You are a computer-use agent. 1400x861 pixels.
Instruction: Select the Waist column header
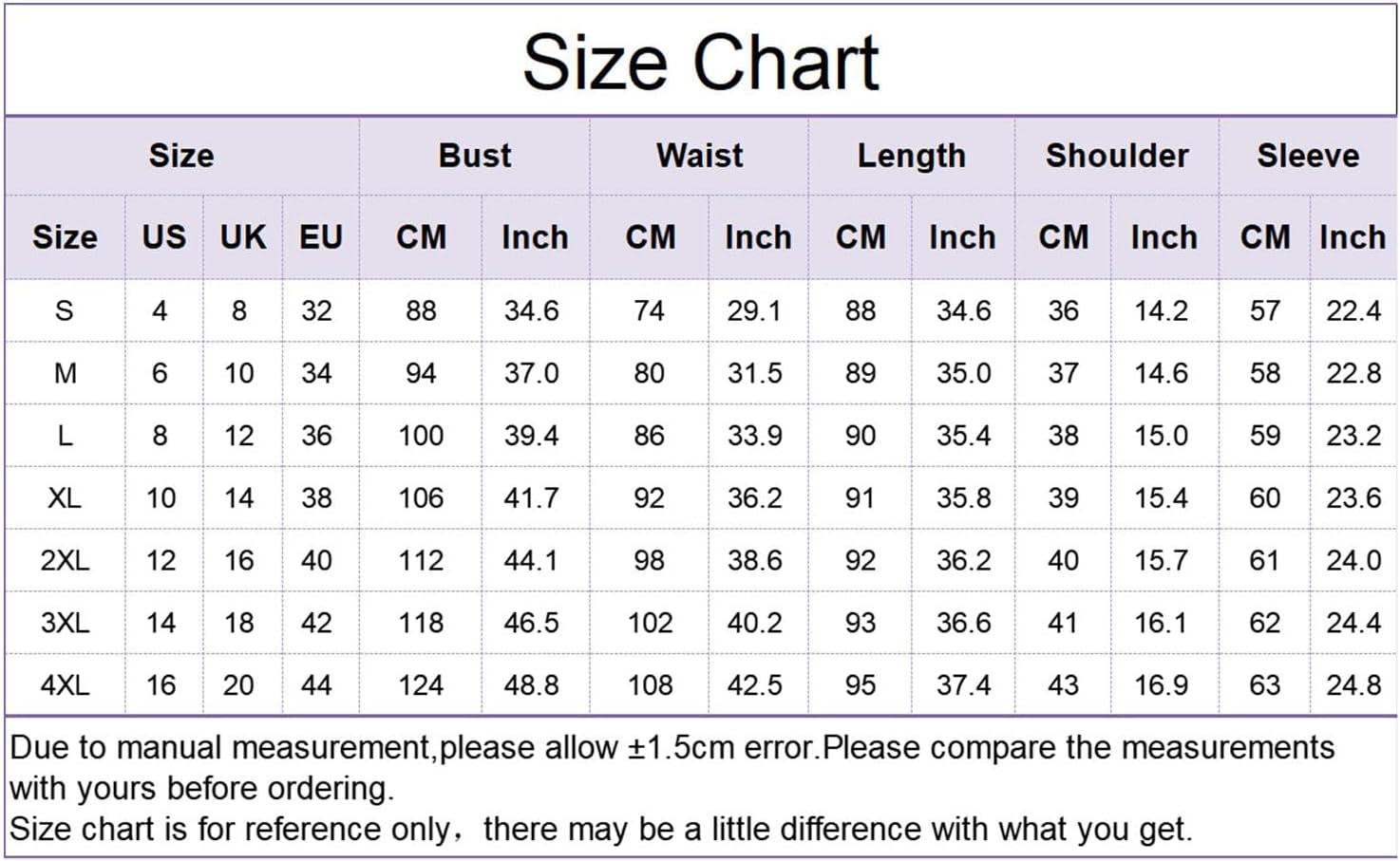[699, 156]
